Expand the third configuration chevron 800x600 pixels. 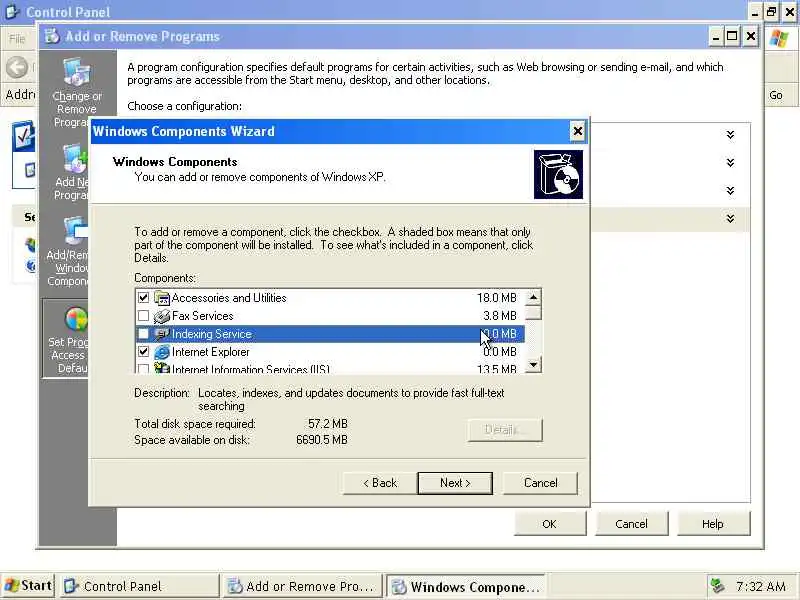point(730,191)
